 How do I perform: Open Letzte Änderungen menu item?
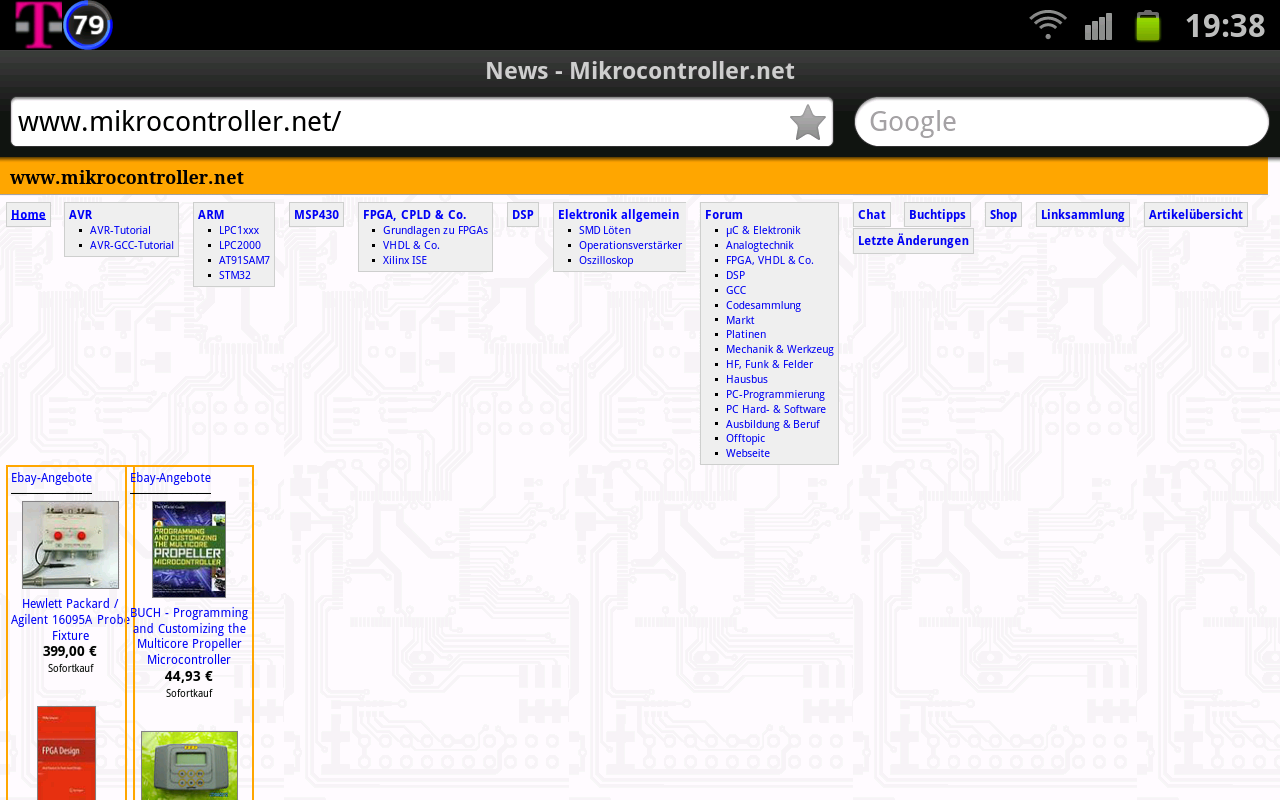click(913, 240)
